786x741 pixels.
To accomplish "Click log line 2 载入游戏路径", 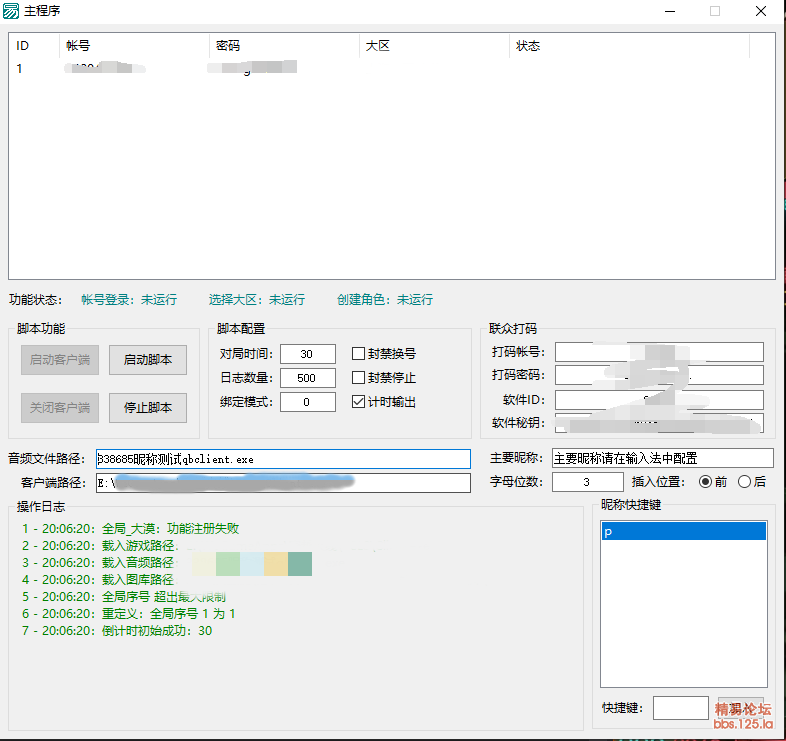I will pyautogui.click(x=100, y=545).
